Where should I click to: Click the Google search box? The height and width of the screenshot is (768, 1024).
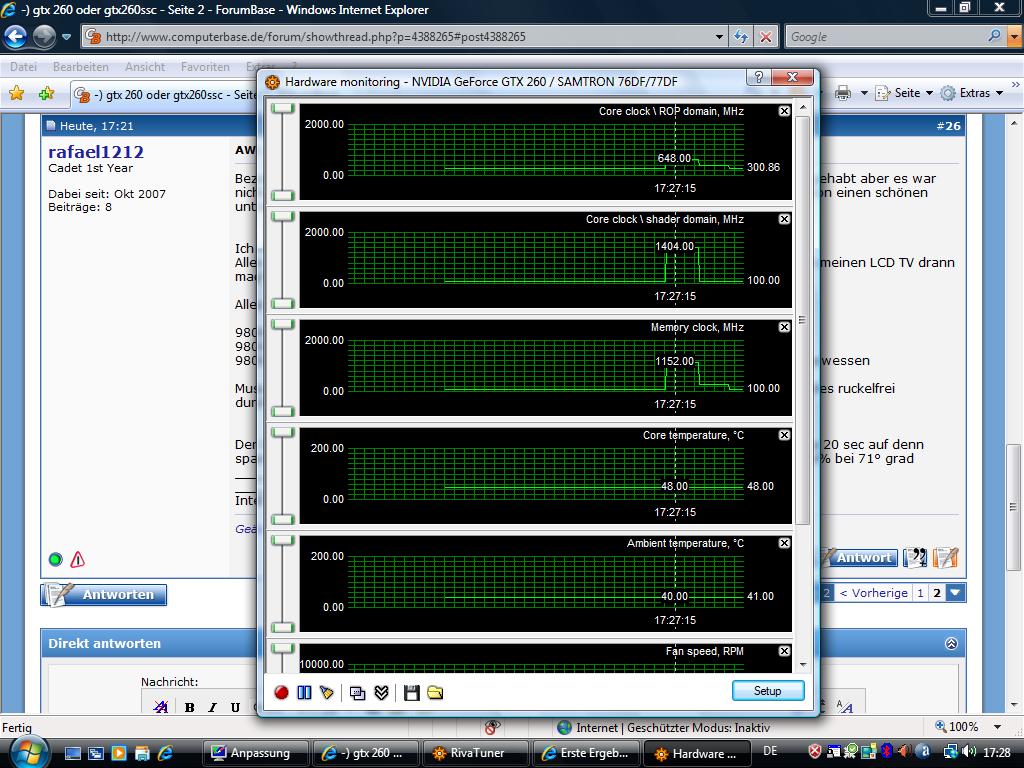(885, 37)
